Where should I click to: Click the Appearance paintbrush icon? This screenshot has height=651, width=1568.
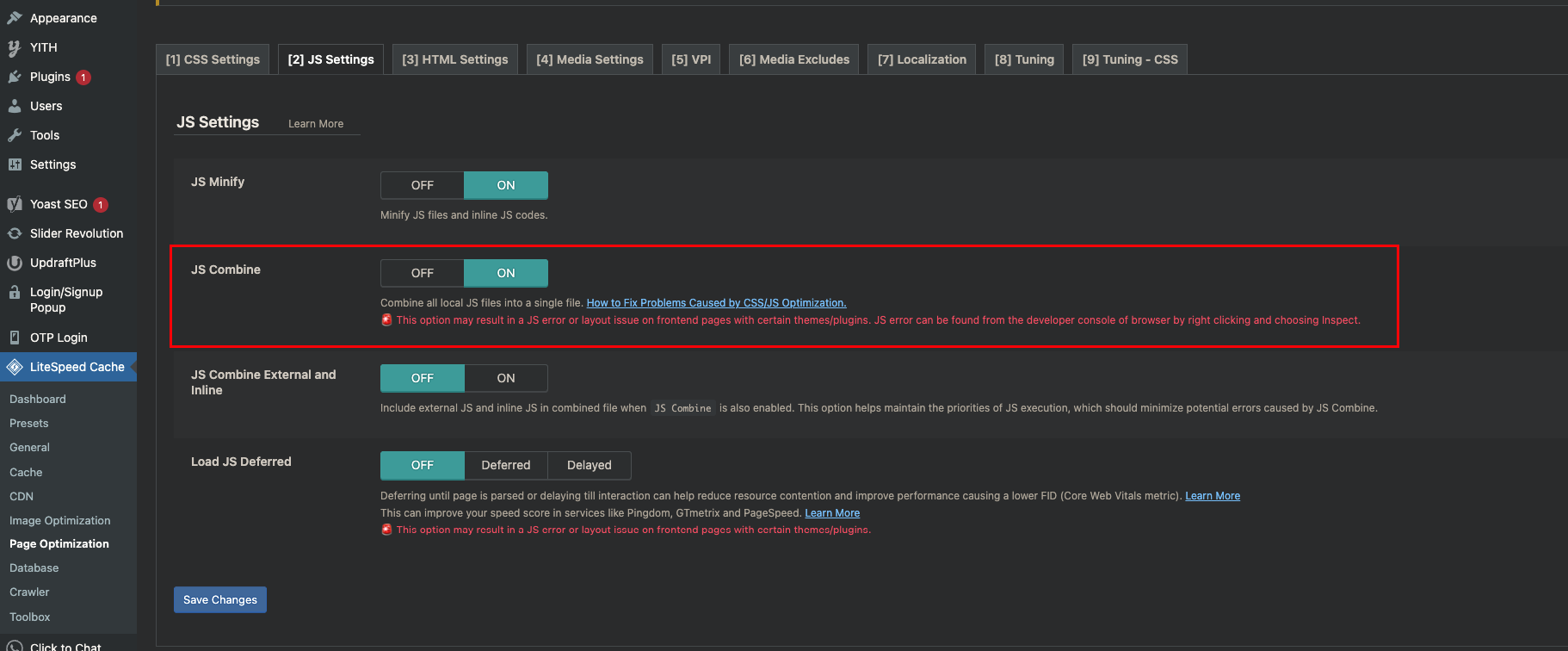coord(15,18)
